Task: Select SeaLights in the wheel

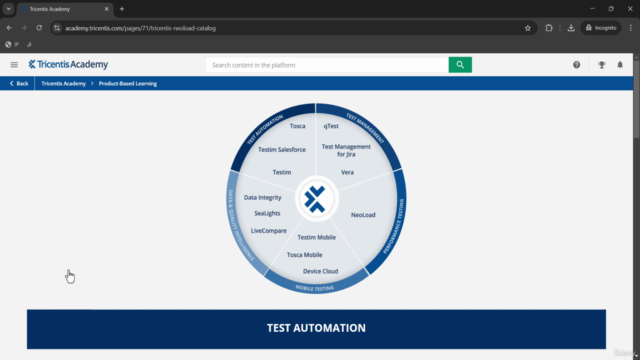Action: coord(267,213)
